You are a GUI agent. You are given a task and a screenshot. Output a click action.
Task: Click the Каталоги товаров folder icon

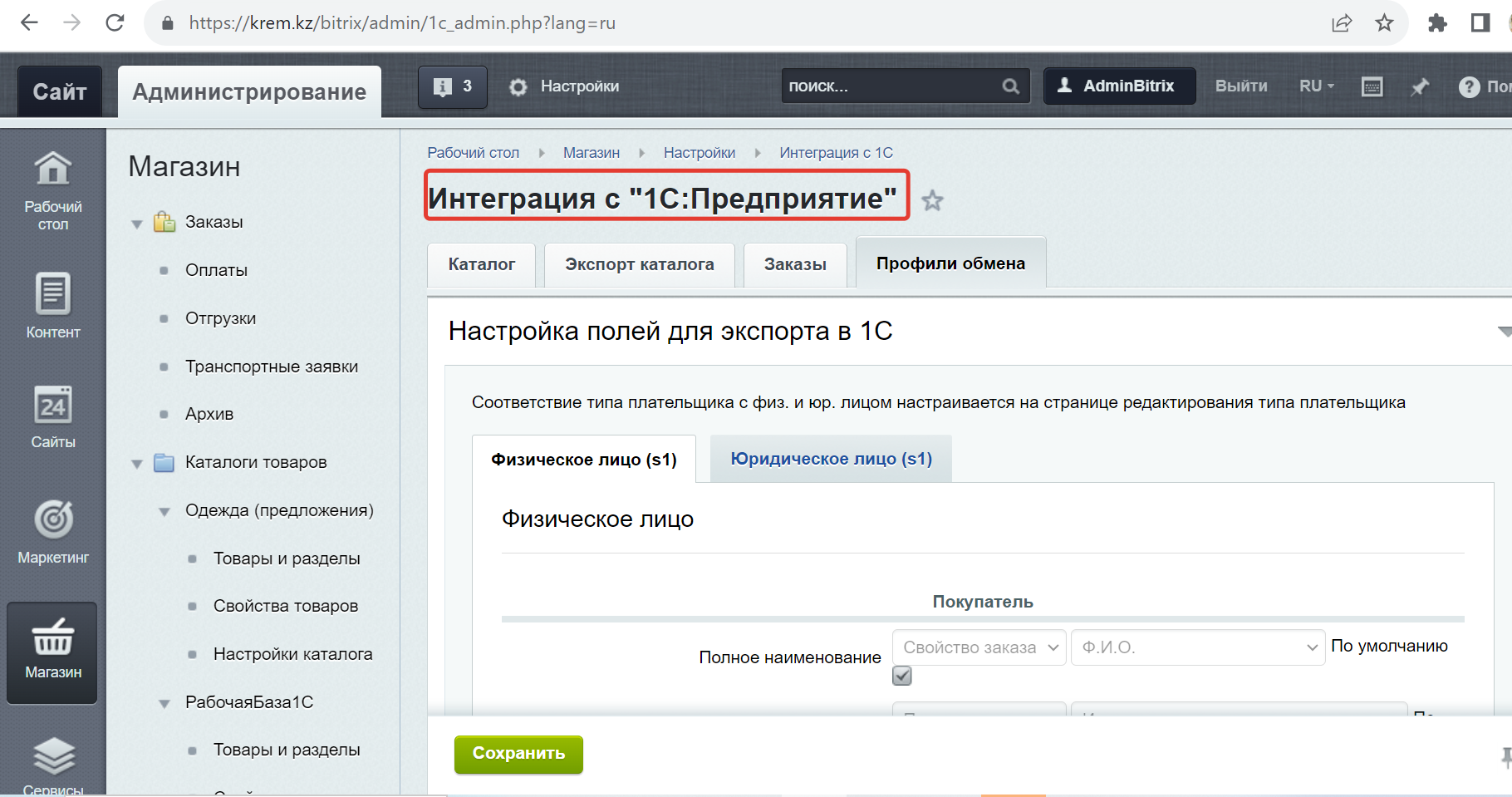click(164, 462)
